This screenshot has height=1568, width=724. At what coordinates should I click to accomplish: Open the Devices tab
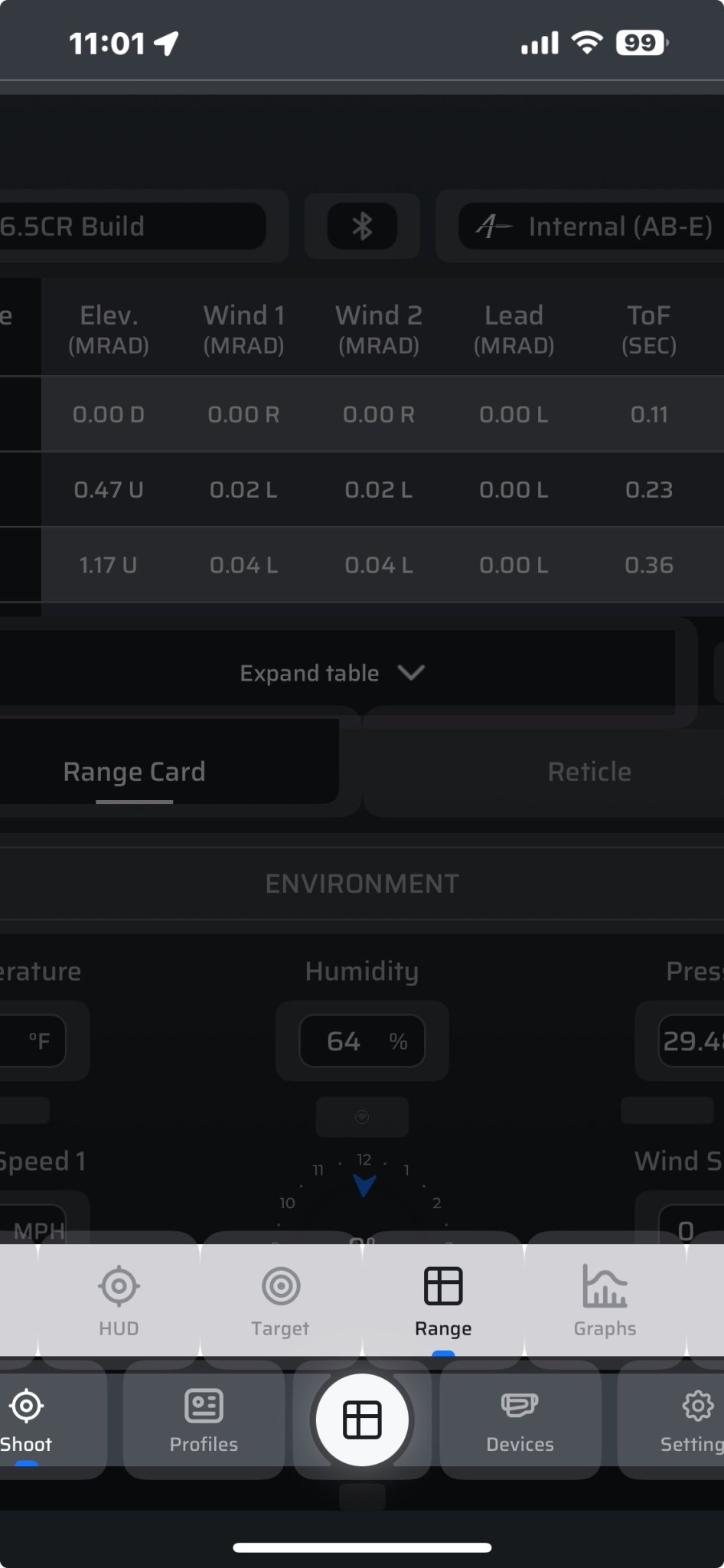520,1420
